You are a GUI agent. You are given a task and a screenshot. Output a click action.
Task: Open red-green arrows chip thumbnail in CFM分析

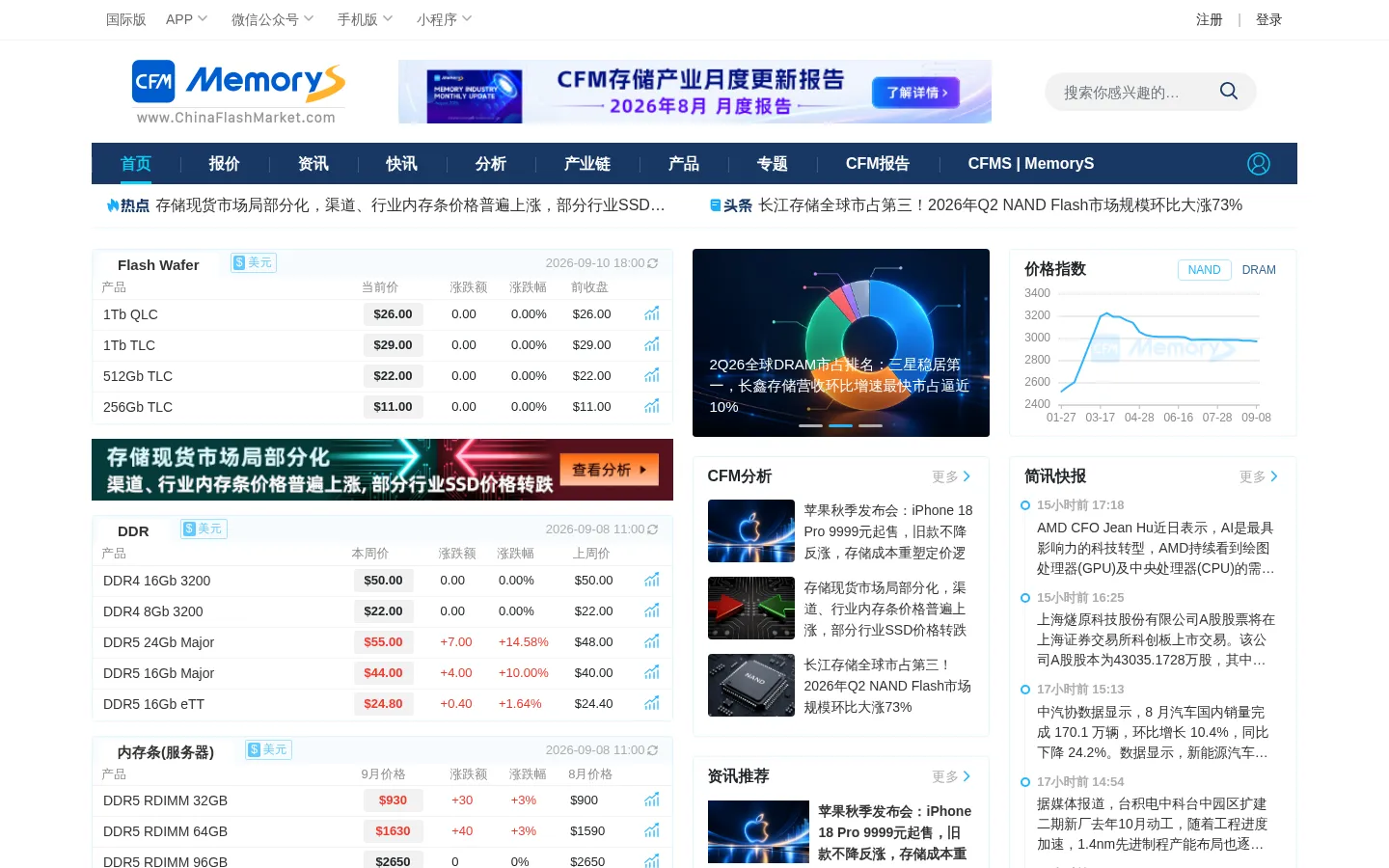click(x=751, y=608)
